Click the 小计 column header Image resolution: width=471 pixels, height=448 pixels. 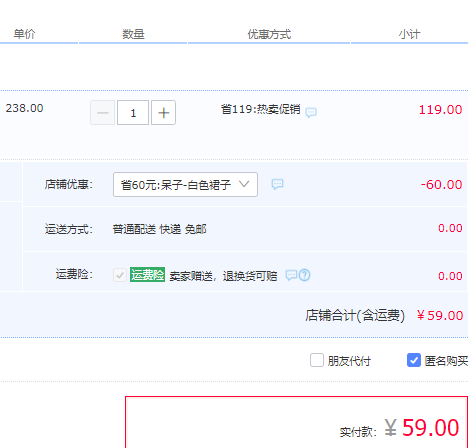pos(409,34)
